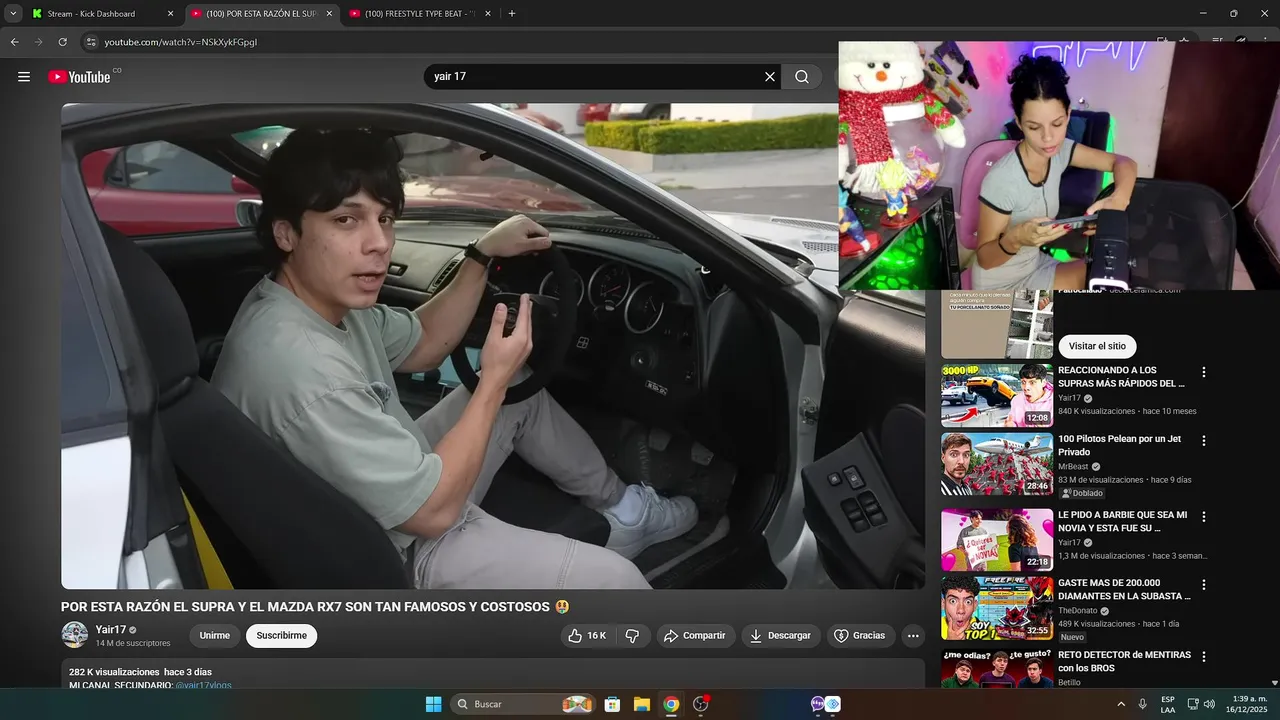Subscribe using the Suscribirme button

(282, 636)
